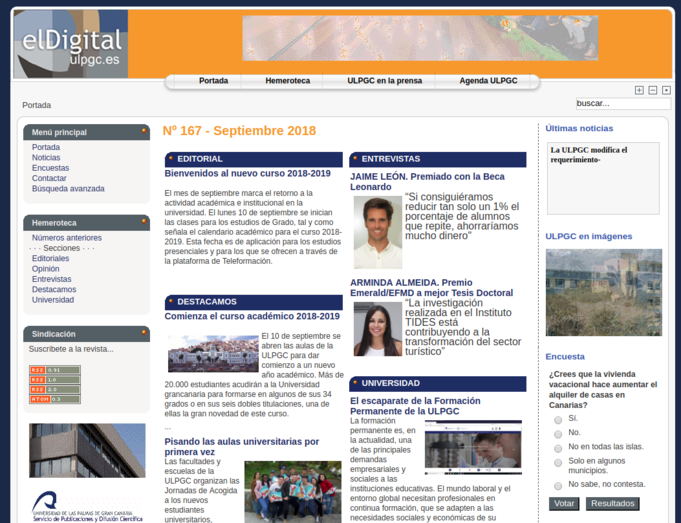Image resolution: width=681 pixels, height=523 pixels.
Task: Click the ULPGC Servicio de Publicaciones logo
Action: point(87,506)
